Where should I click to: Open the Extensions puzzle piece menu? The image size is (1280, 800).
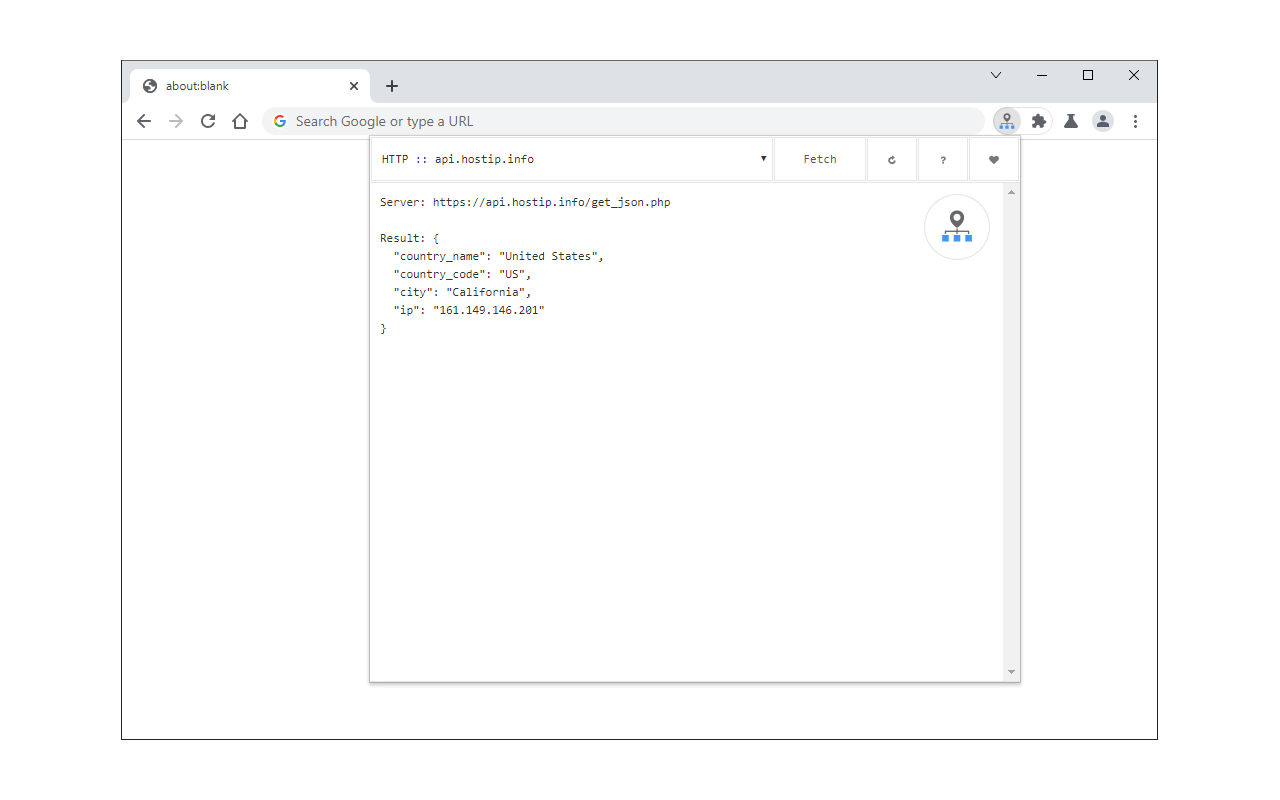1039,121
